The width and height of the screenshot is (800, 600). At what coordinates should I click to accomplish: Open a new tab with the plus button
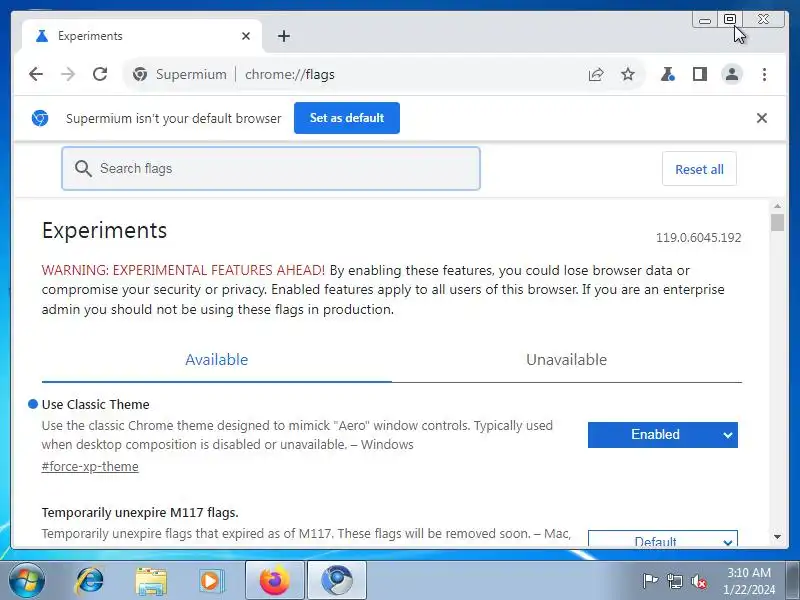284,36
